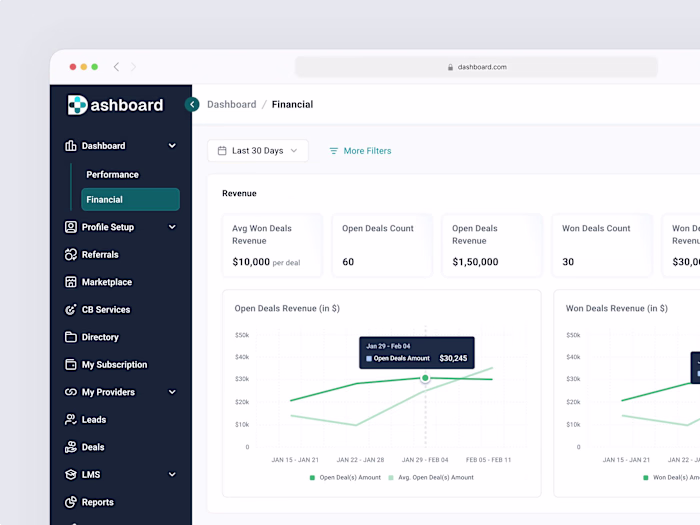Collapse the Dashboard menu chevron
700x525 pixels.
click(x=172, y=146)
